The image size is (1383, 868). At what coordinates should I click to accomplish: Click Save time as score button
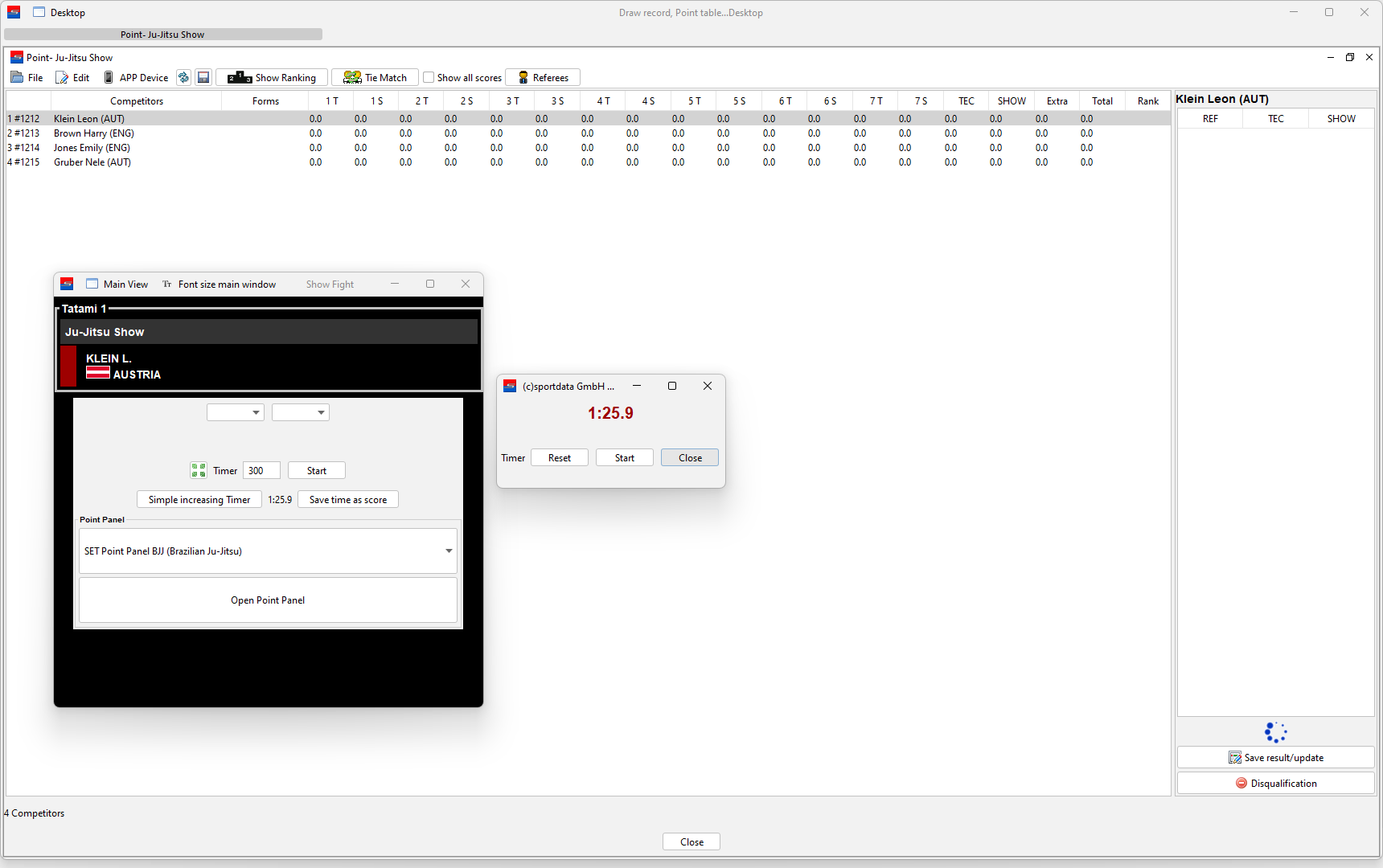[x=348, y=499]
